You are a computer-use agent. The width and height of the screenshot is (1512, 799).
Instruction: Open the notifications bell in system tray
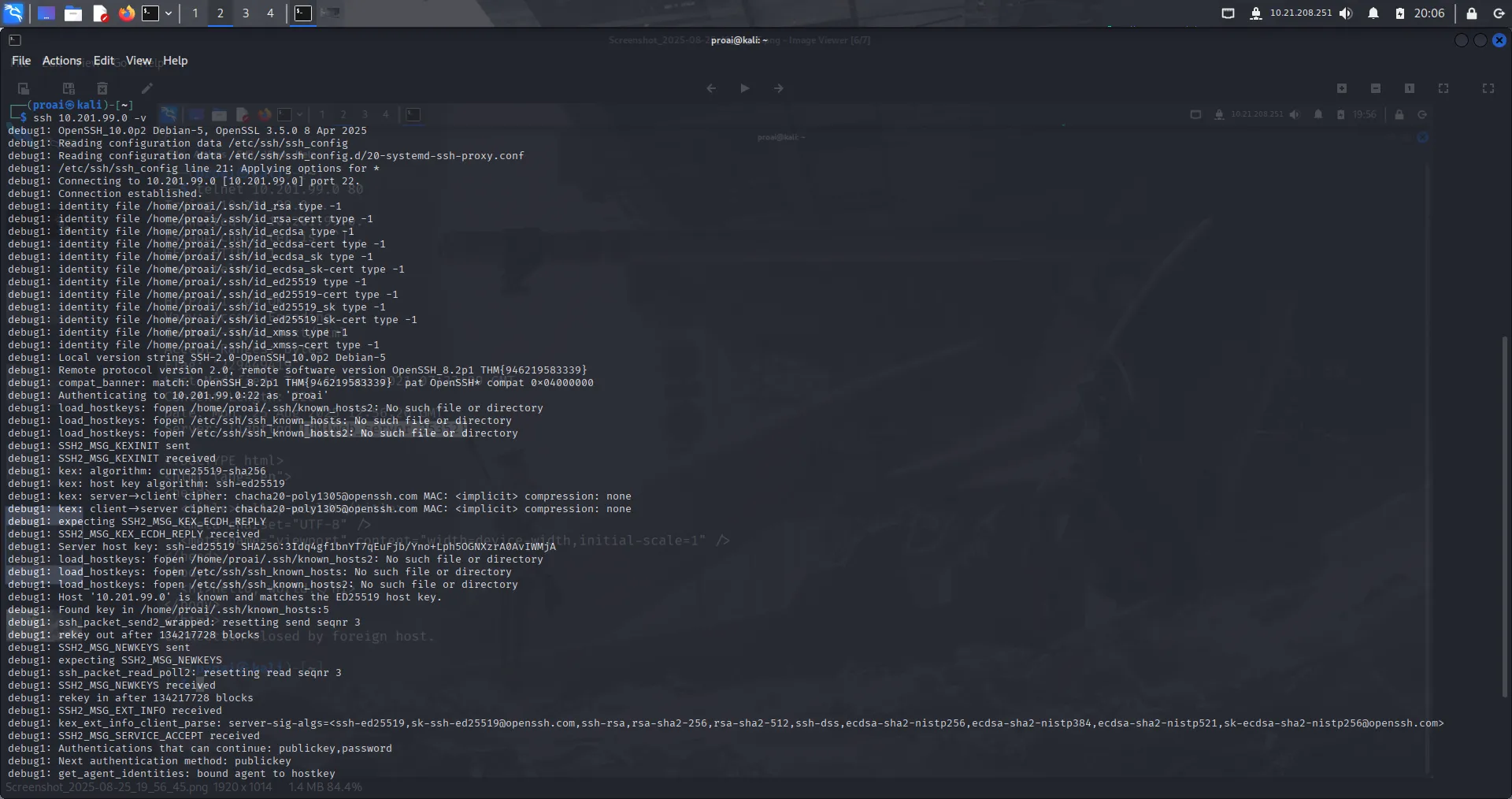click(x=1373, y=13)
